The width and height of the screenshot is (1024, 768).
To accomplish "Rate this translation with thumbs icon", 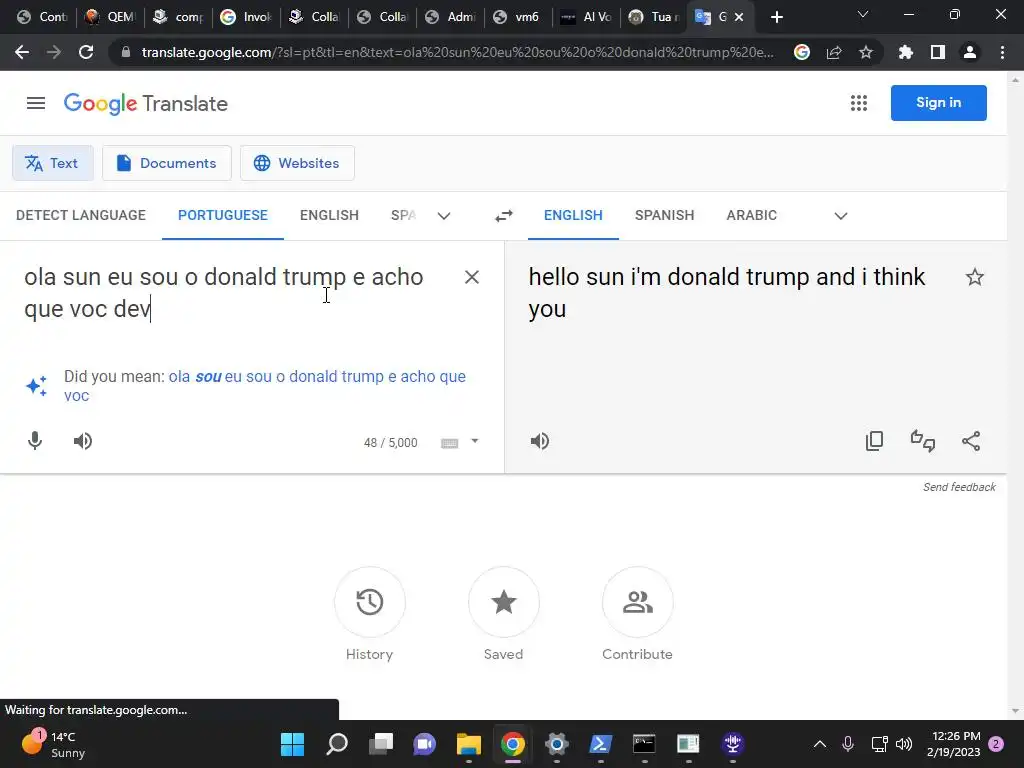I will (x=923, y=441).
